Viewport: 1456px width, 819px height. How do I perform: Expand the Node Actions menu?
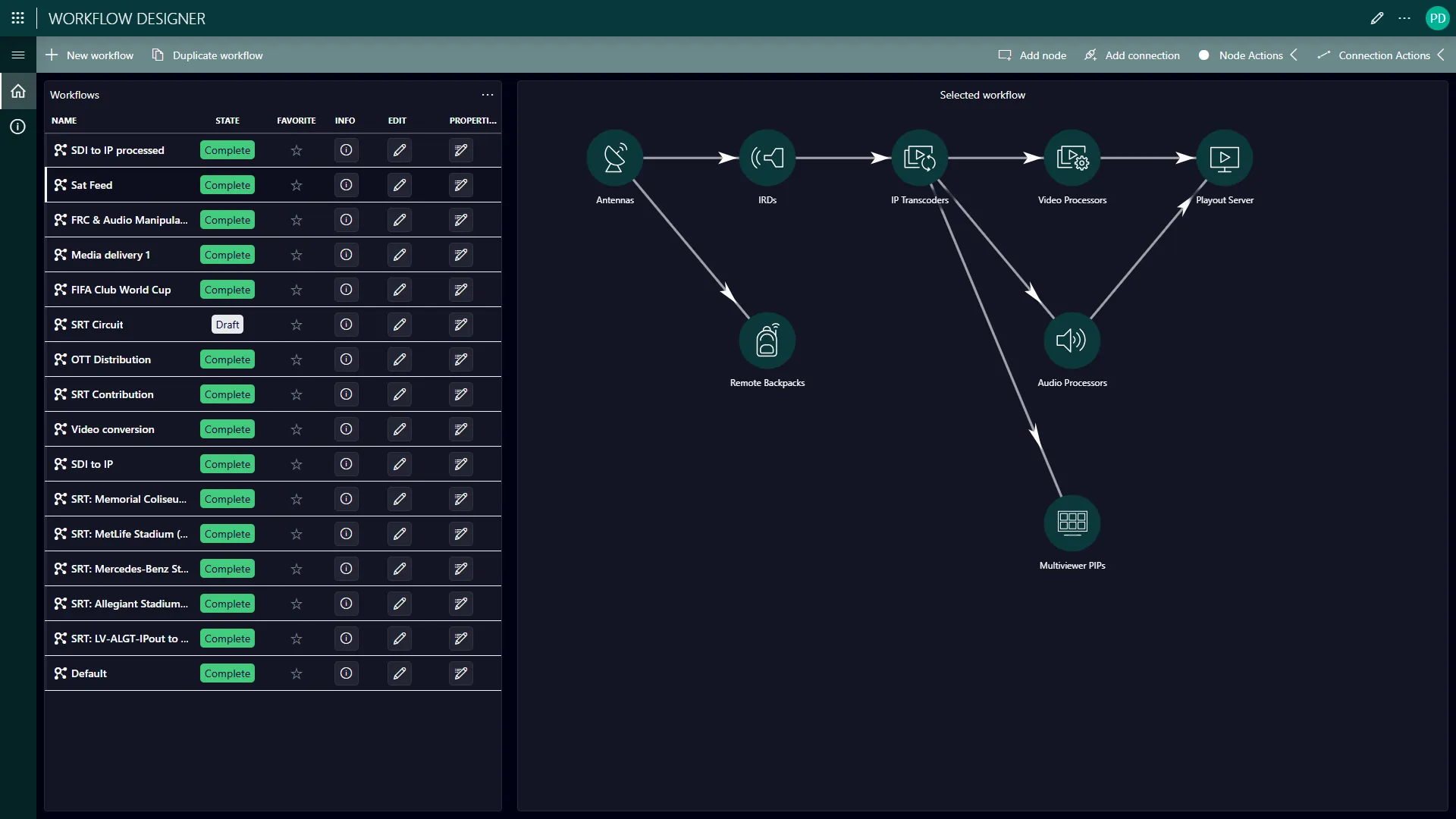pos(1248,55)
